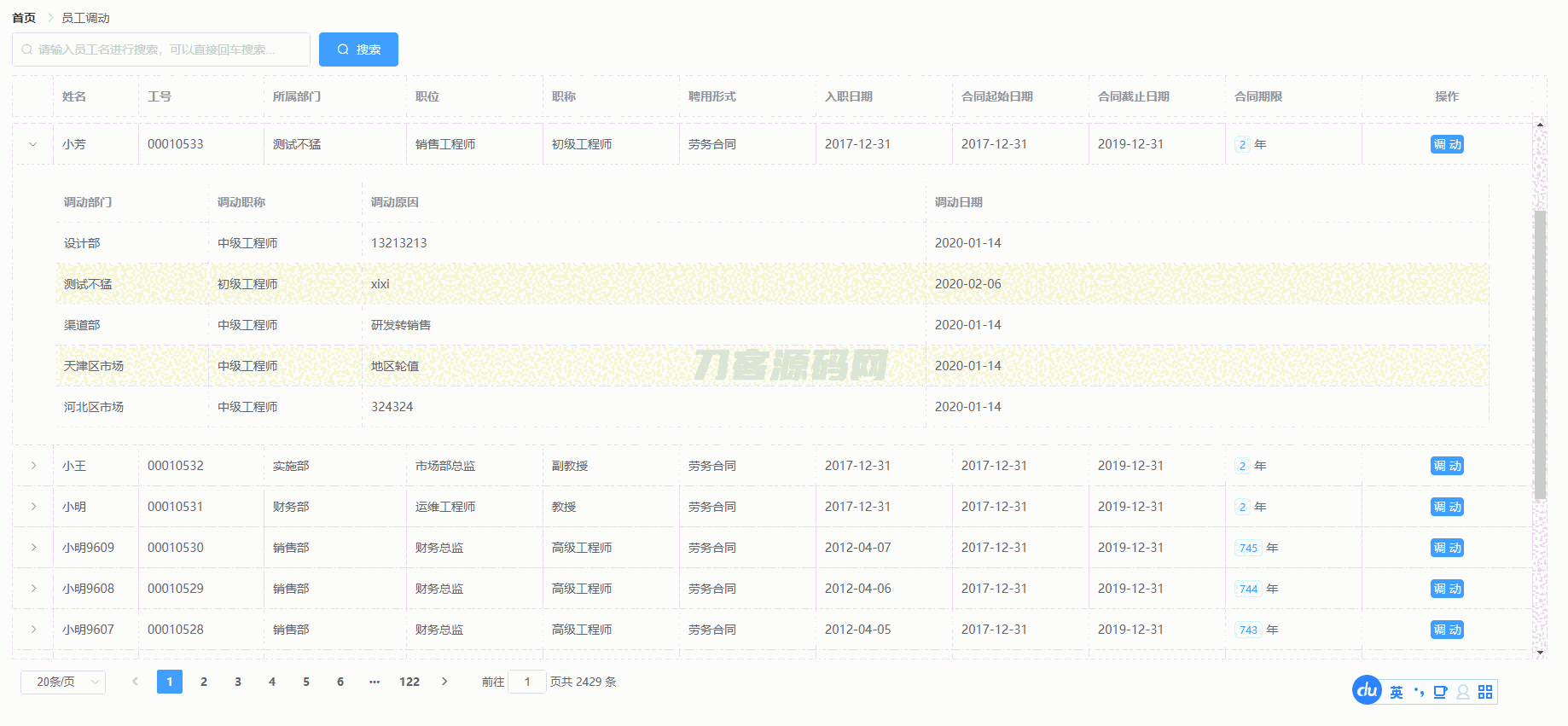Click the previous page arrow in pagination
1568x726 pixels.
coord(135,682)
